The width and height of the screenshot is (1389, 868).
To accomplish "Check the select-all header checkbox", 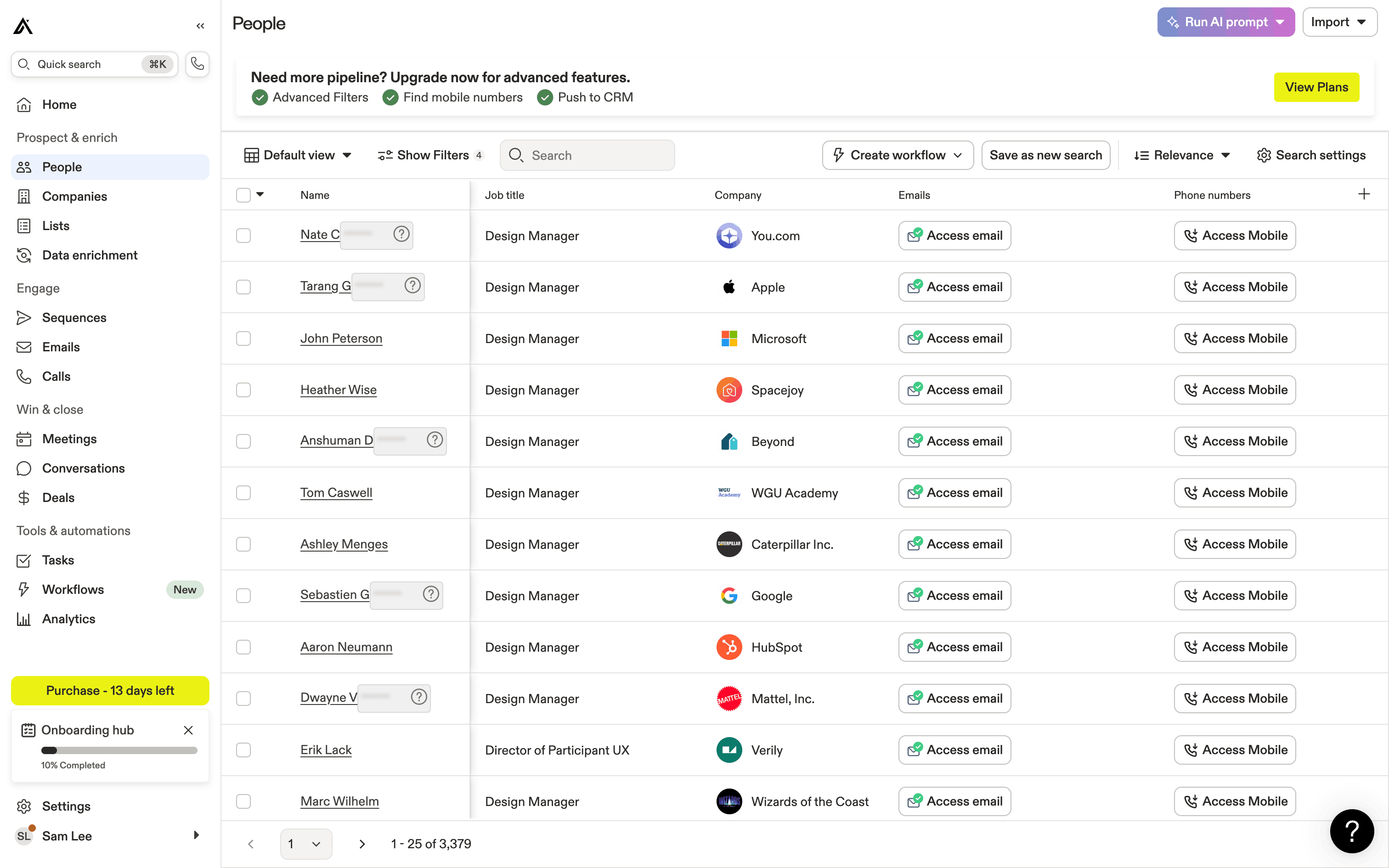I will click(x=243, y=195).
